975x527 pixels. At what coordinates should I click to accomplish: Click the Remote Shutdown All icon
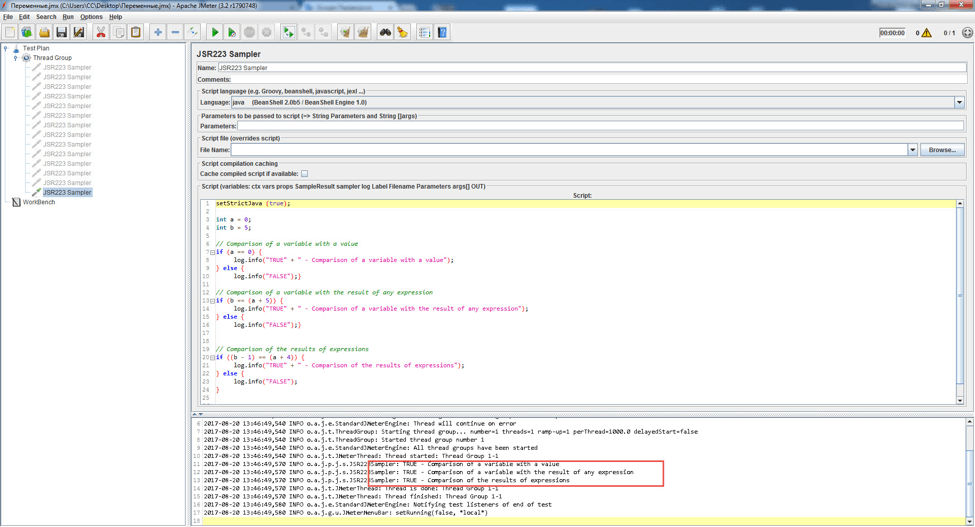(x=323, y=32)
